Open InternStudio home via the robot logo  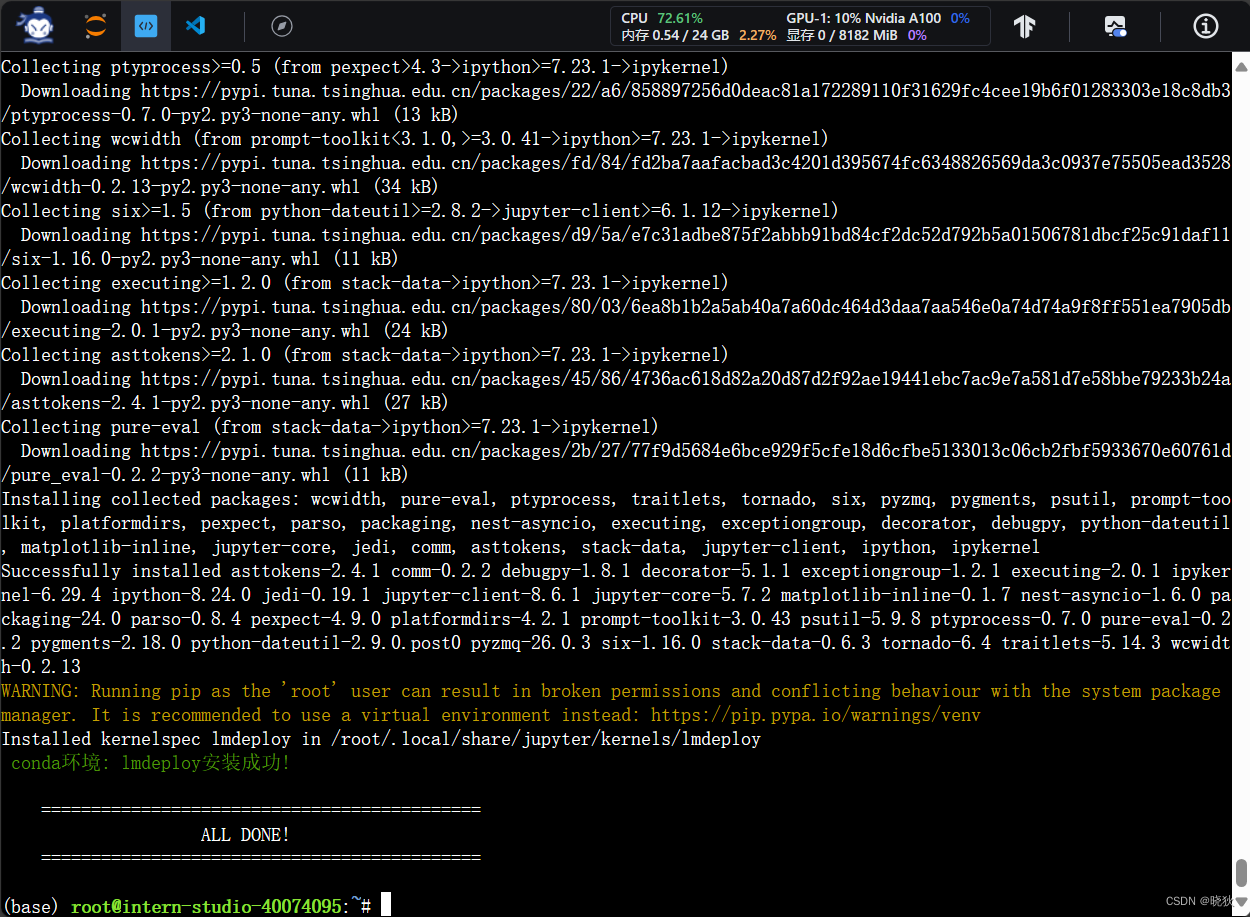[35, 25]
